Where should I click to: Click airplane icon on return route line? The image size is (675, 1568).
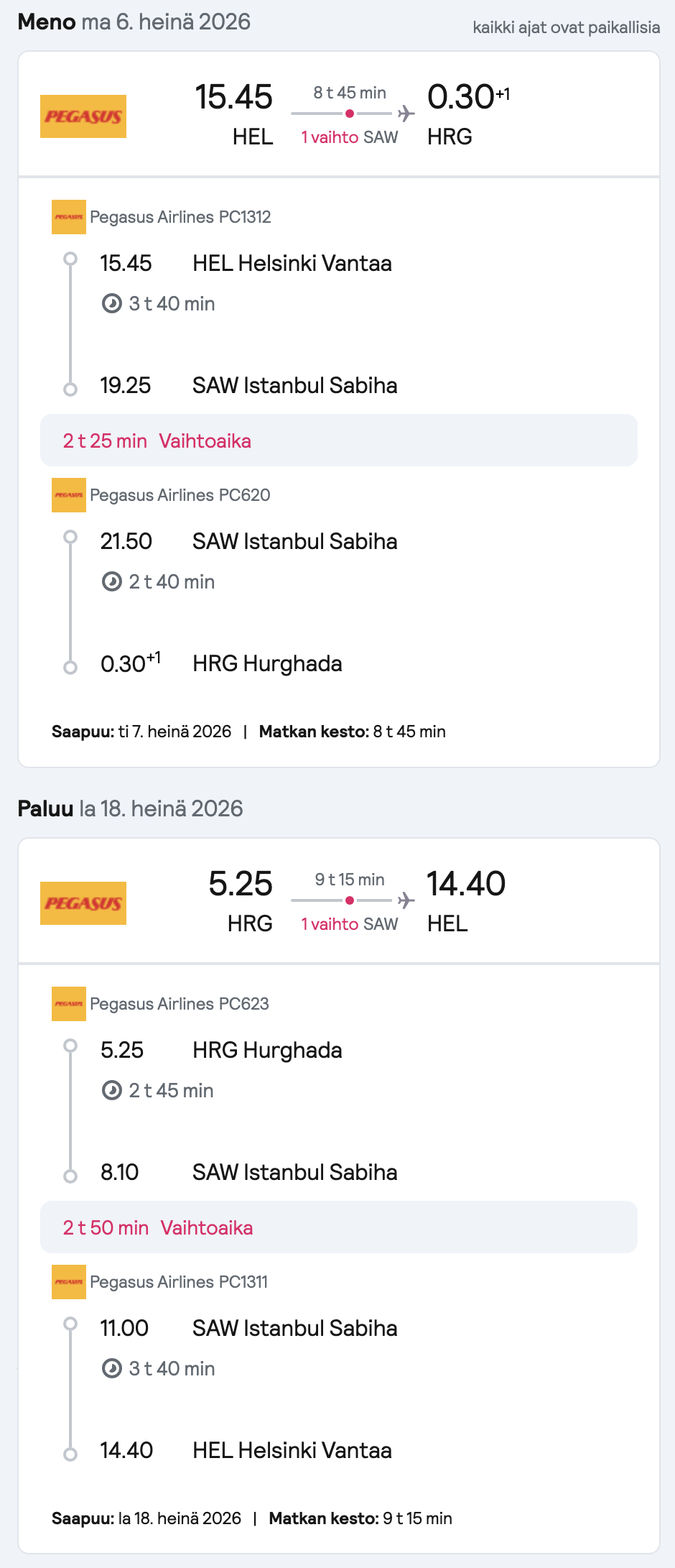click(406, 900)
